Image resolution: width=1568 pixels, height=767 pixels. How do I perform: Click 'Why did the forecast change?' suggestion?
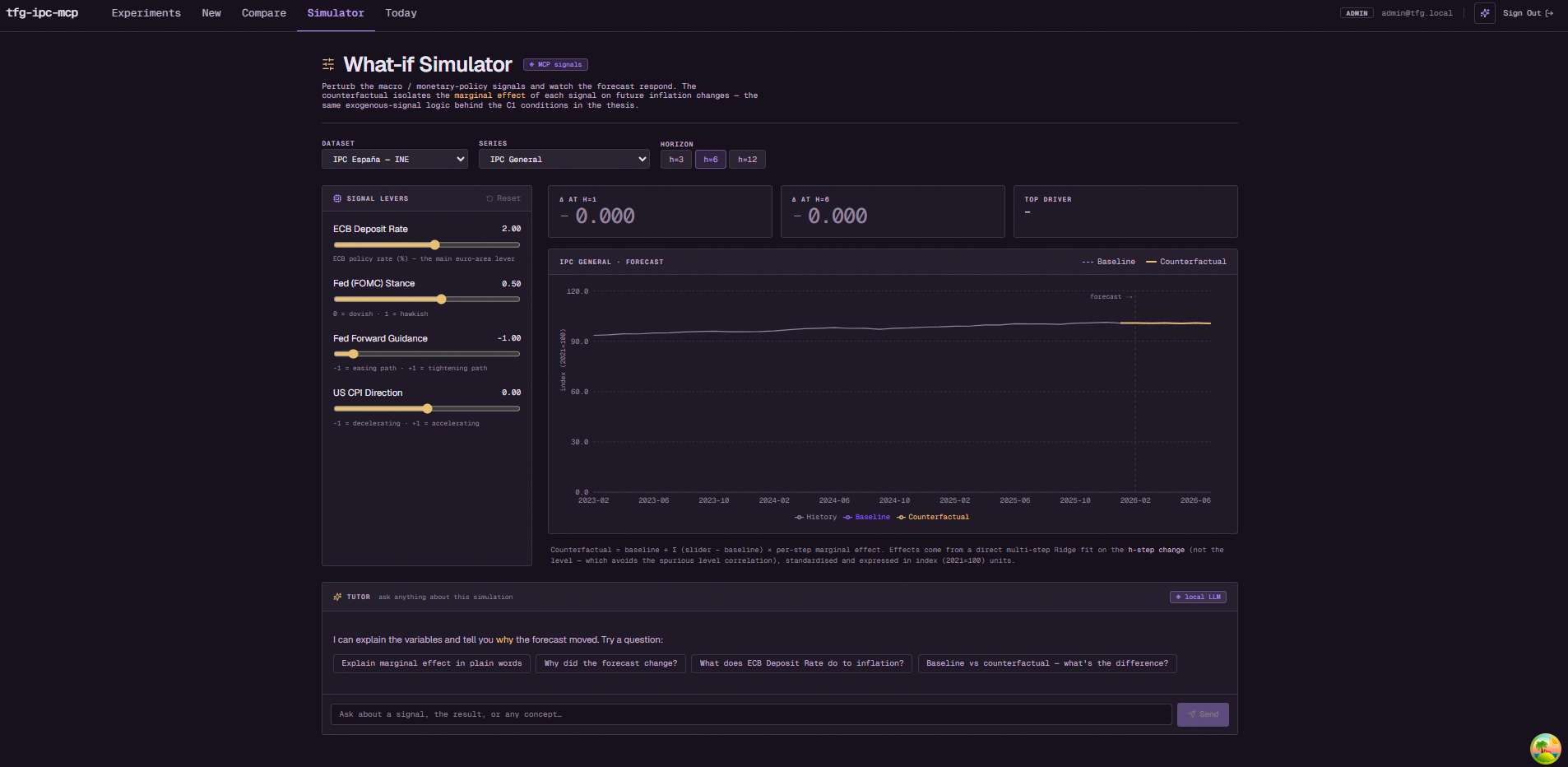610,663
